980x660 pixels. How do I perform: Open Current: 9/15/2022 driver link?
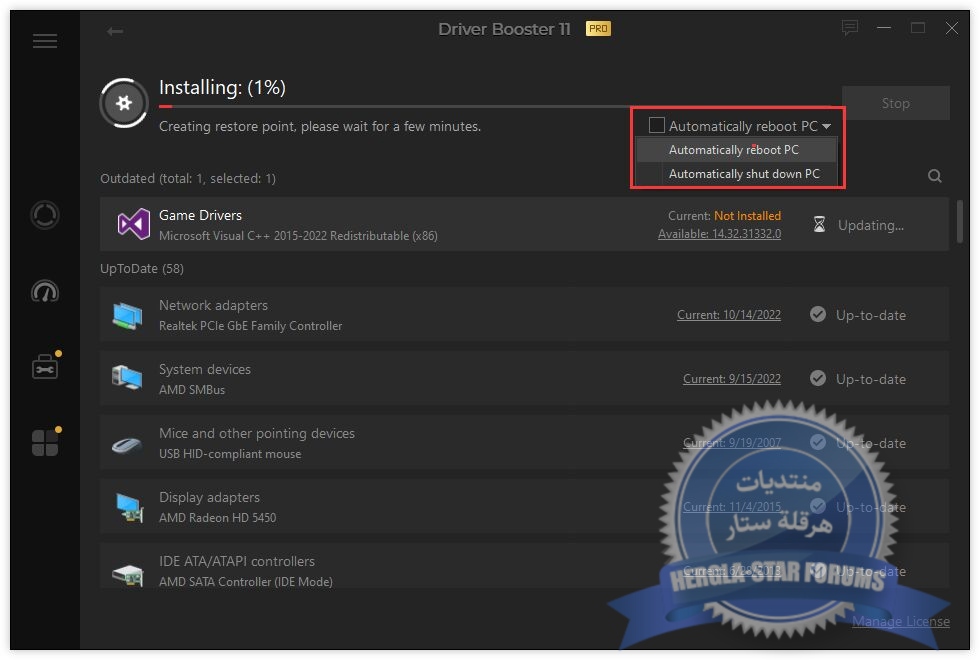pos(732,379)
